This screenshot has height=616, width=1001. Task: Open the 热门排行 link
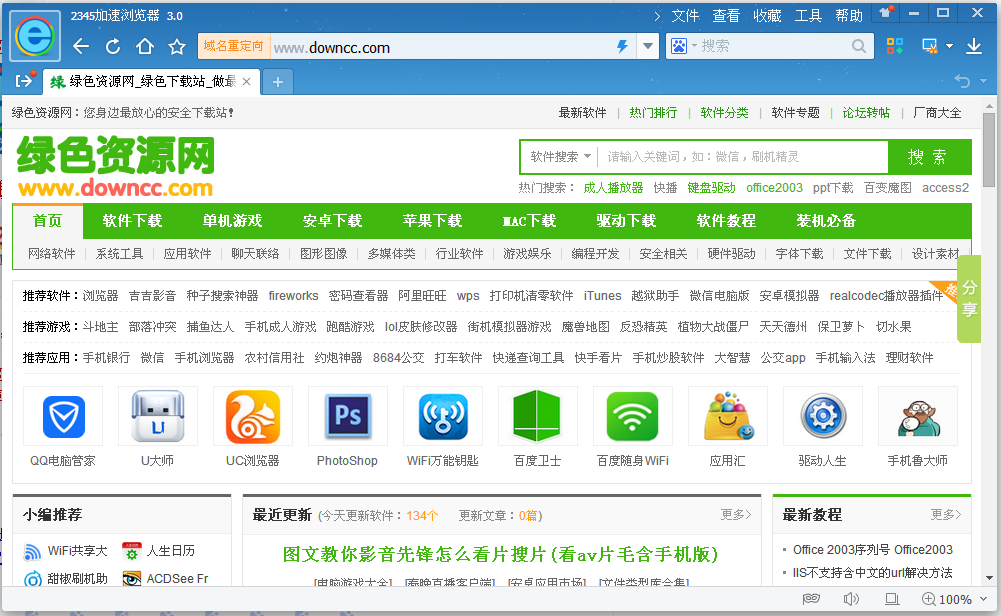[x=653, y=113]
